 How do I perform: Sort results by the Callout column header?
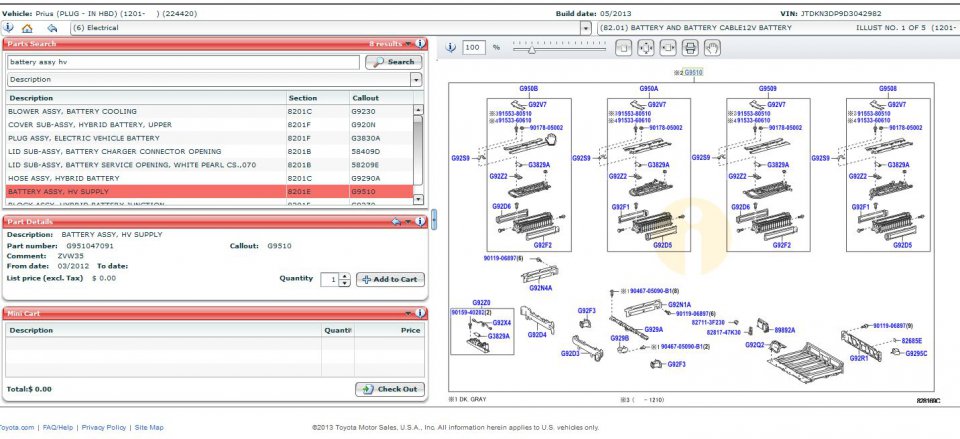381,98
